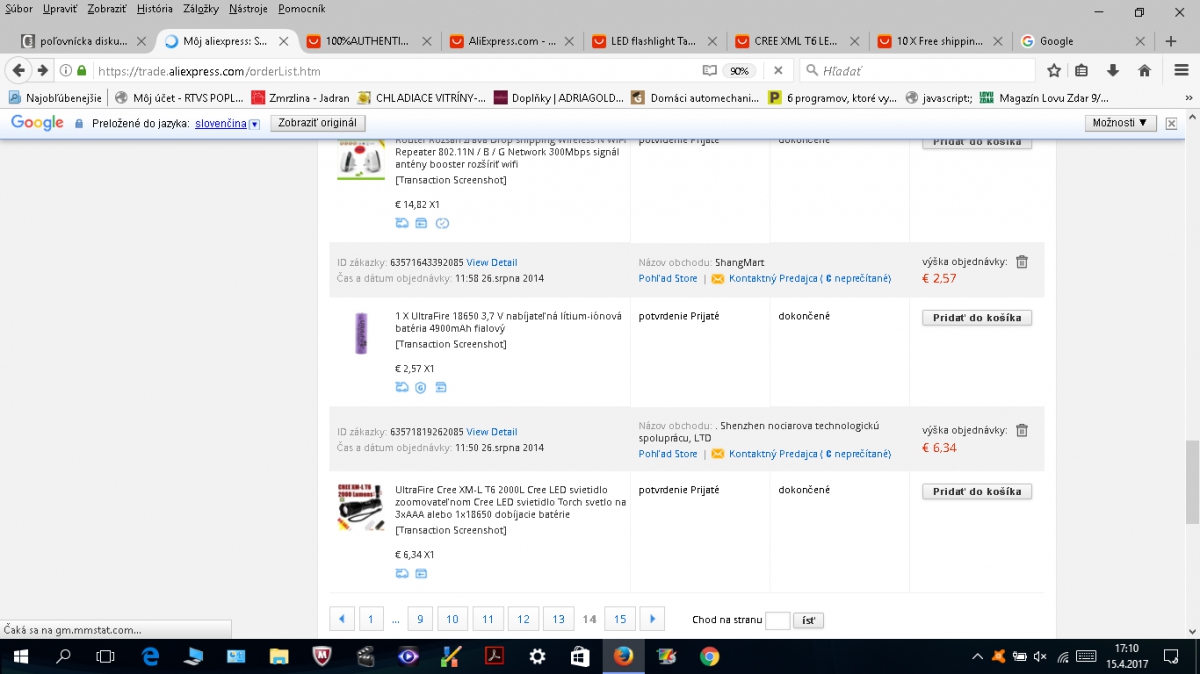Viewport: 1200px width, 674px height.
Task: Go back with the browser Back arrow
Action: pyautogui.click(x=18, y=71)
